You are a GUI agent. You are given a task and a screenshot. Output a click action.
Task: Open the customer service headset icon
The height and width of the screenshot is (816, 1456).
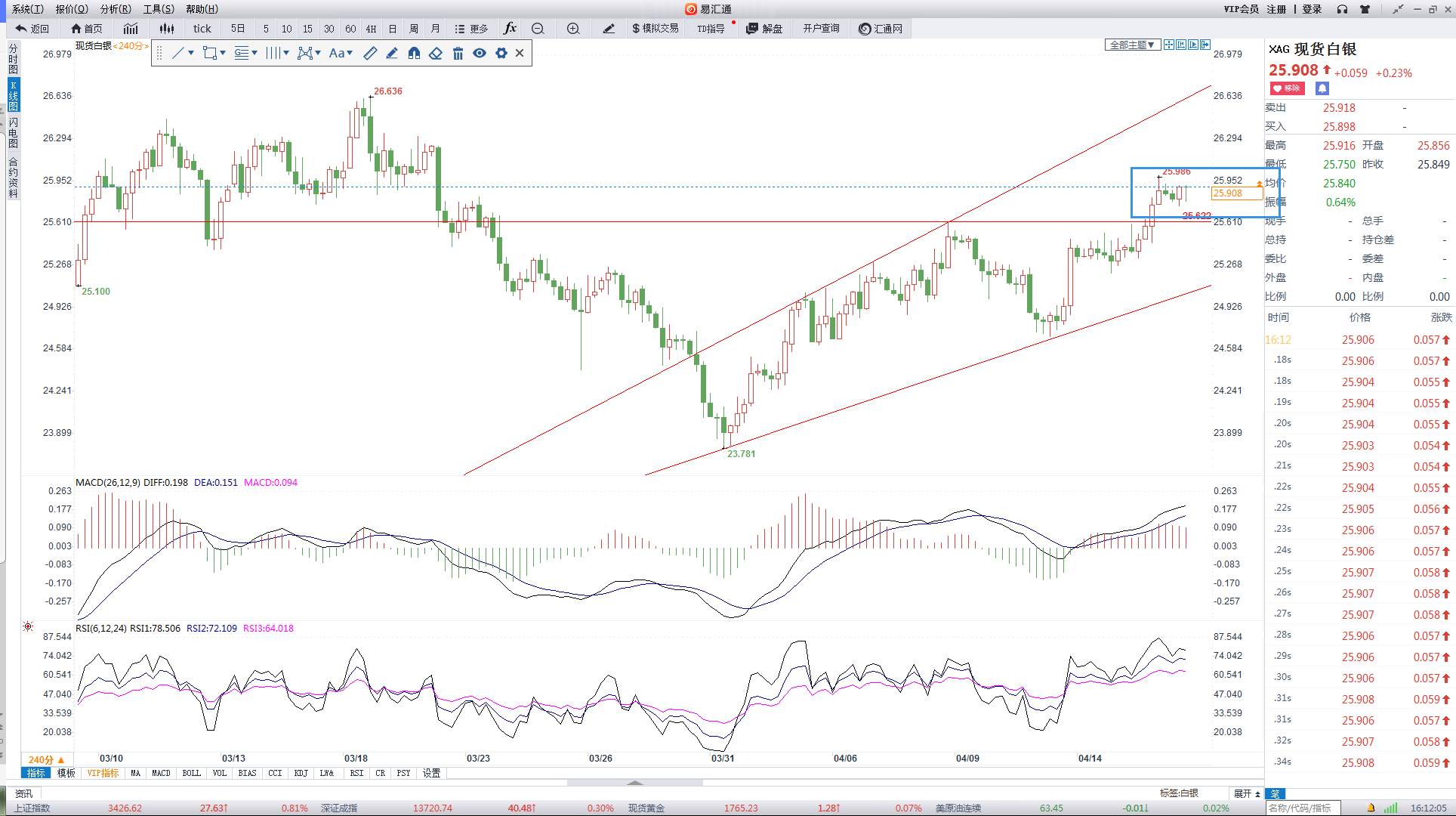(1342, 9)
